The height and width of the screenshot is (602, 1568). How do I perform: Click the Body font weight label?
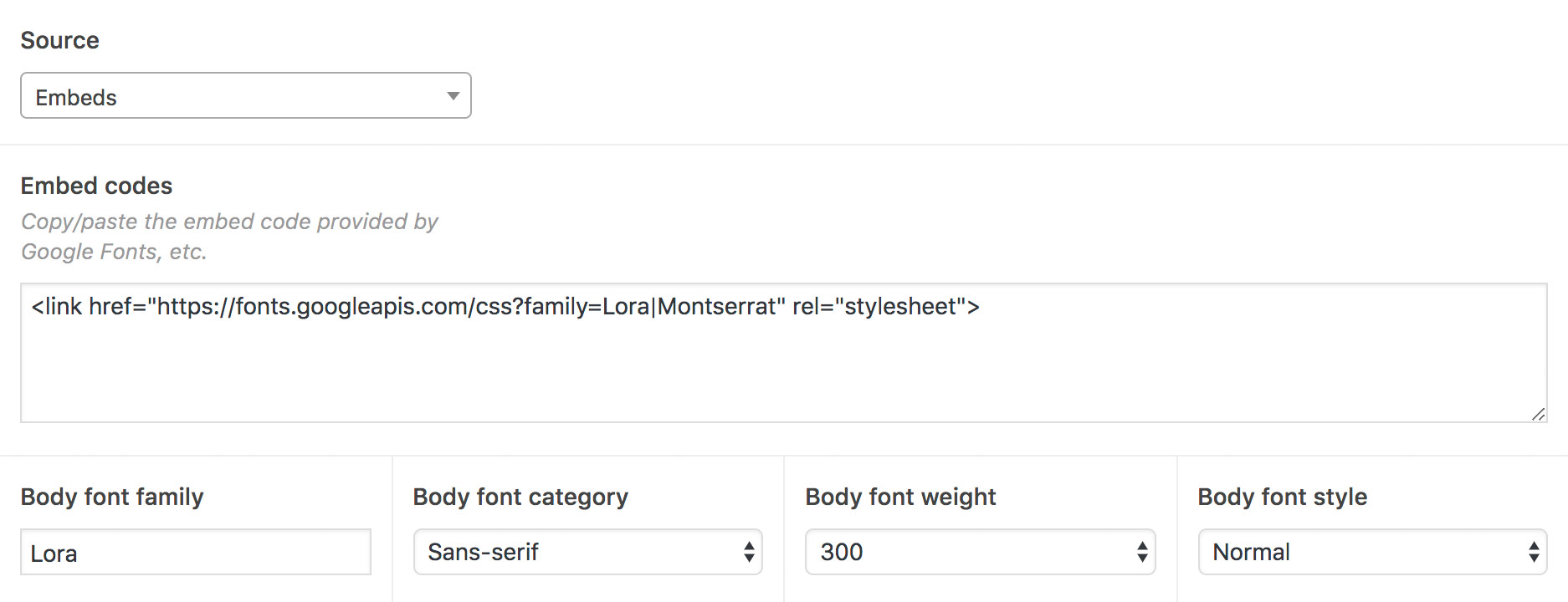click(x=900, y=497)
